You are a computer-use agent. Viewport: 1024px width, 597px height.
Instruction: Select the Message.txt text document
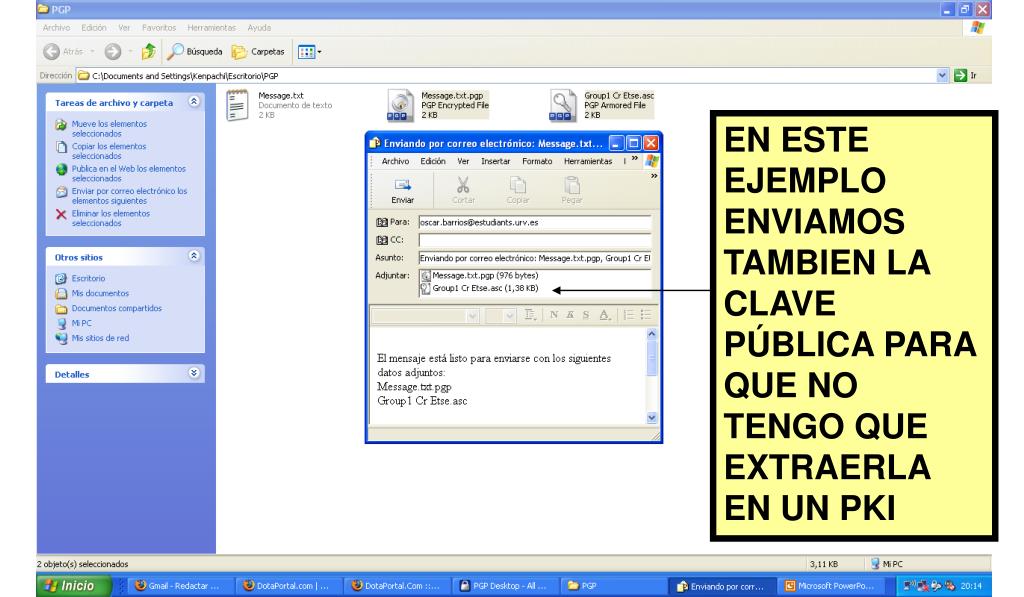238,105
